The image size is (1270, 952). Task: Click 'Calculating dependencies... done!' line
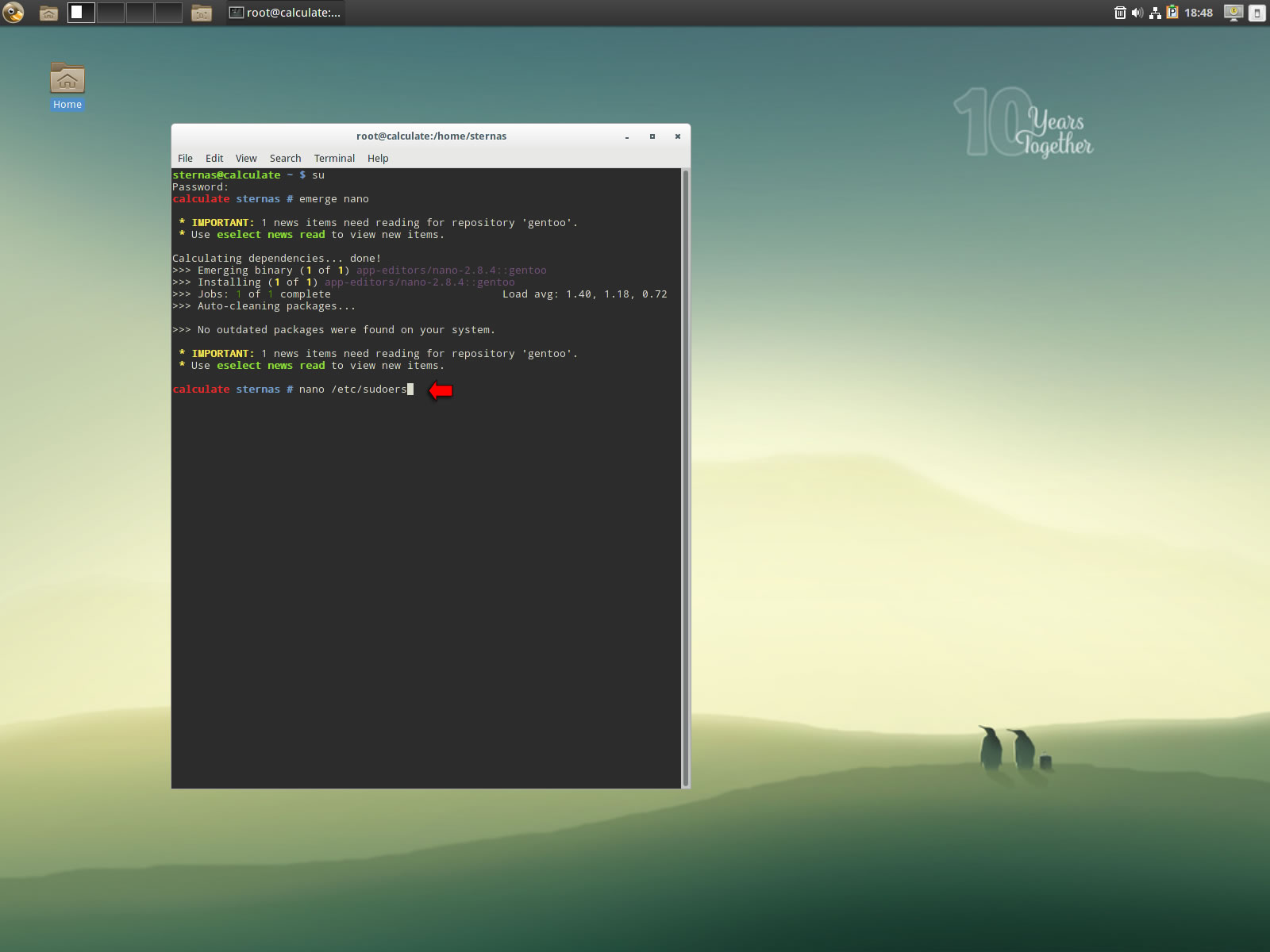click(276, 259)
